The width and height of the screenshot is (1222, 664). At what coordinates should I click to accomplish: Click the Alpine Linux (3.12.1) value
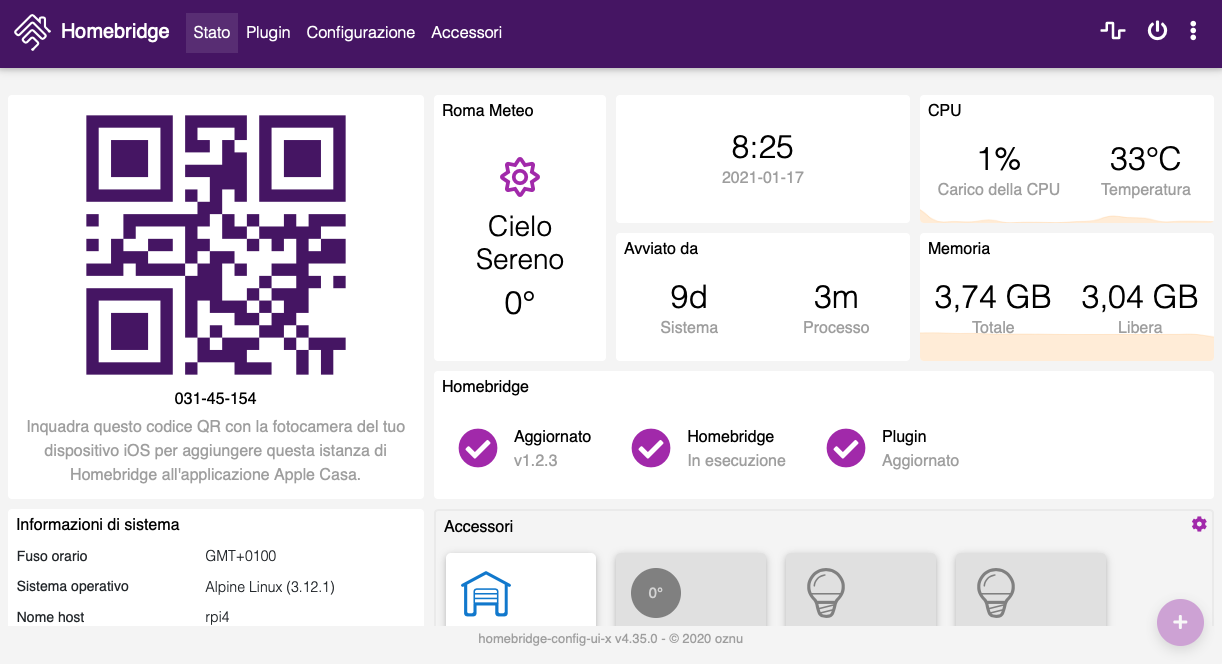[270, 587]
